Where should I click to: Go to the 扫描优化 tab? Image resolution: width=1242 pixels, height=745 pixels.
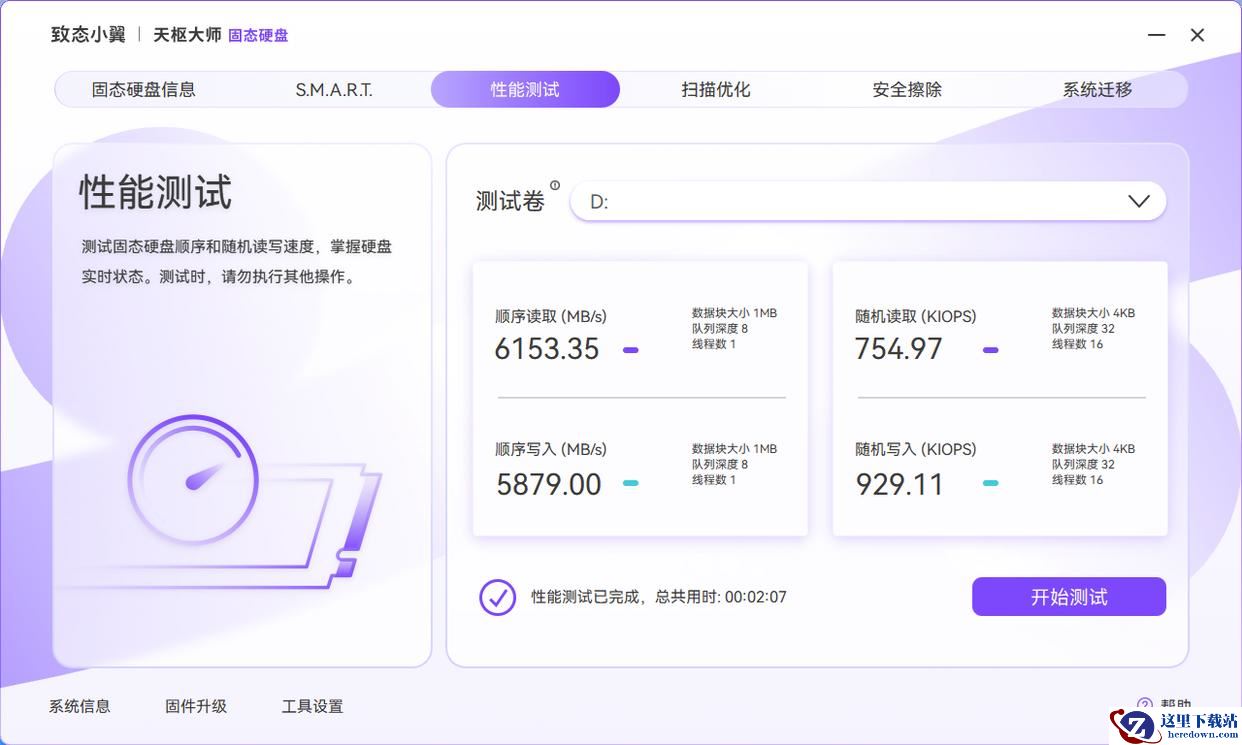click(716, 89)
